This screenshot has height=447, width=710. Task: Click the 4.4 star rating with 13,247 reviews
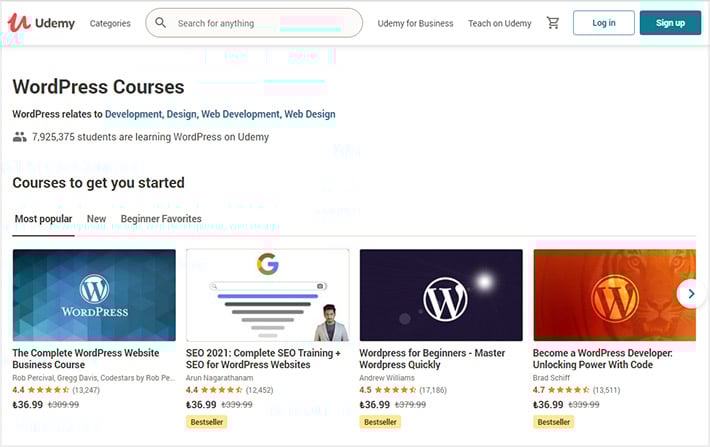point(56,390)
